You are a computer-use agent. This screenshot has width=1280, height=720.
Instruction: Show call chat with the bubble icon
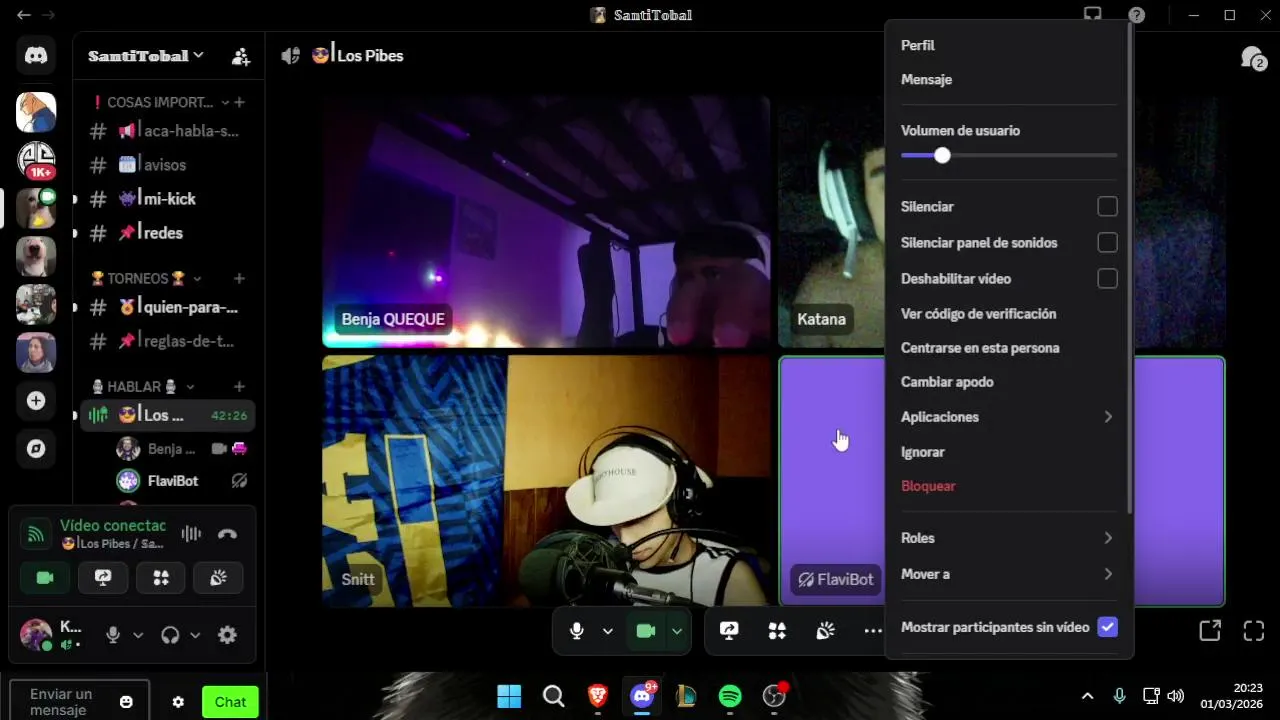tap(1252, 58)
